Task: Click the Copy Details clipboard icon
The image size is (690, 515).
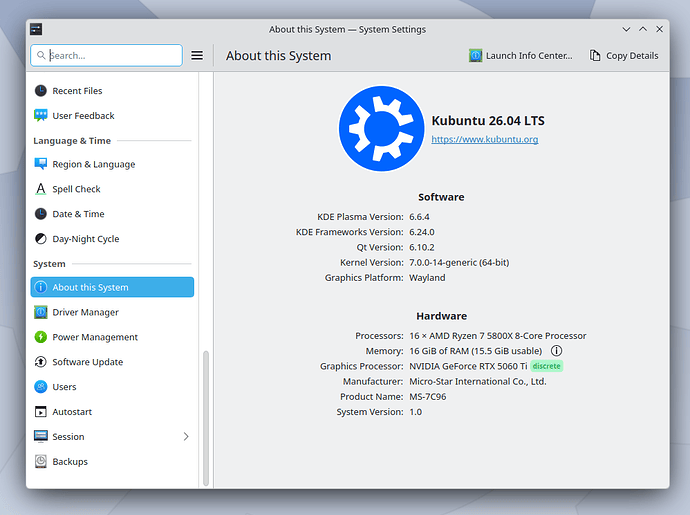Action: point(595,55)
